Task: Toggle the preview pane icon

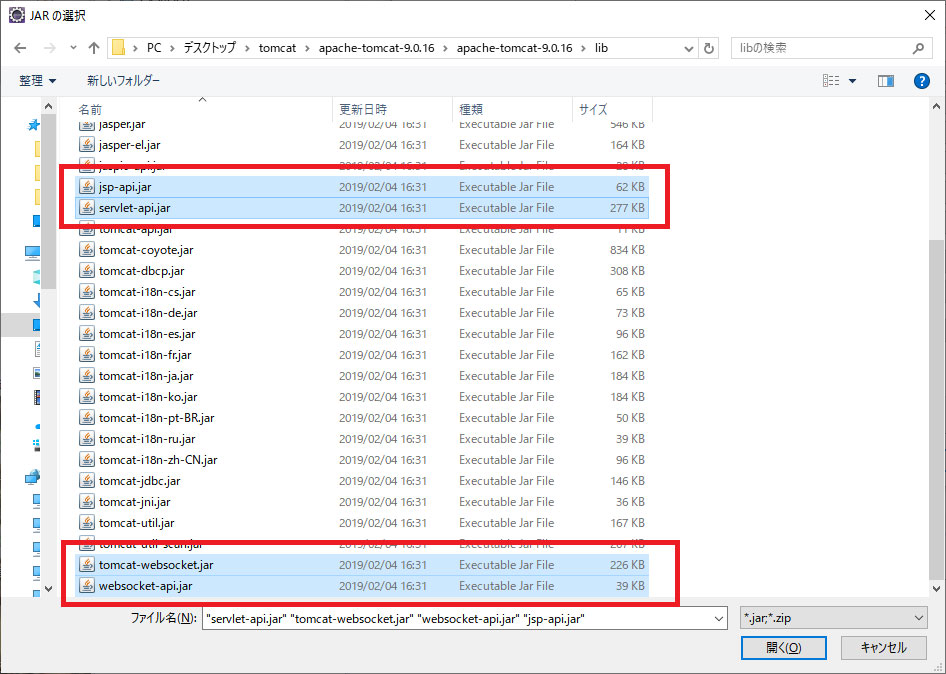Action: (x=886, y=80)
